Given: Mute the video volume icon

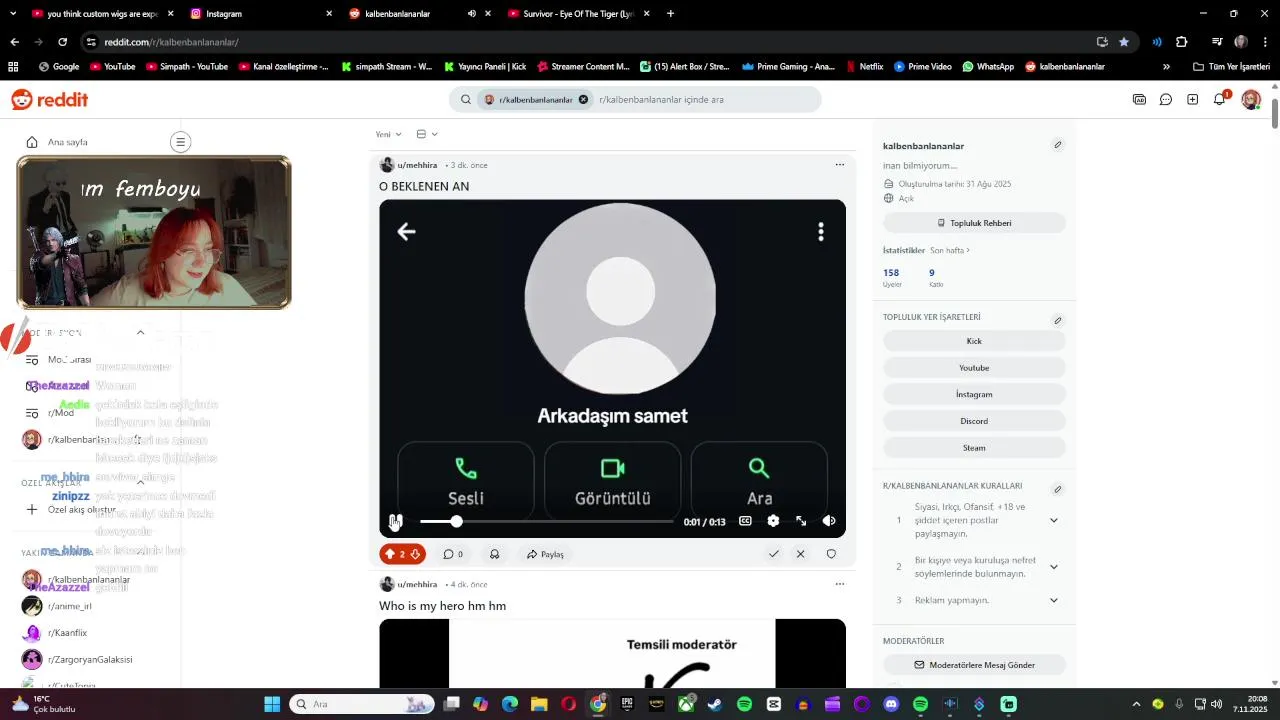Looking at the screenshot, I should tap(829, 521).
